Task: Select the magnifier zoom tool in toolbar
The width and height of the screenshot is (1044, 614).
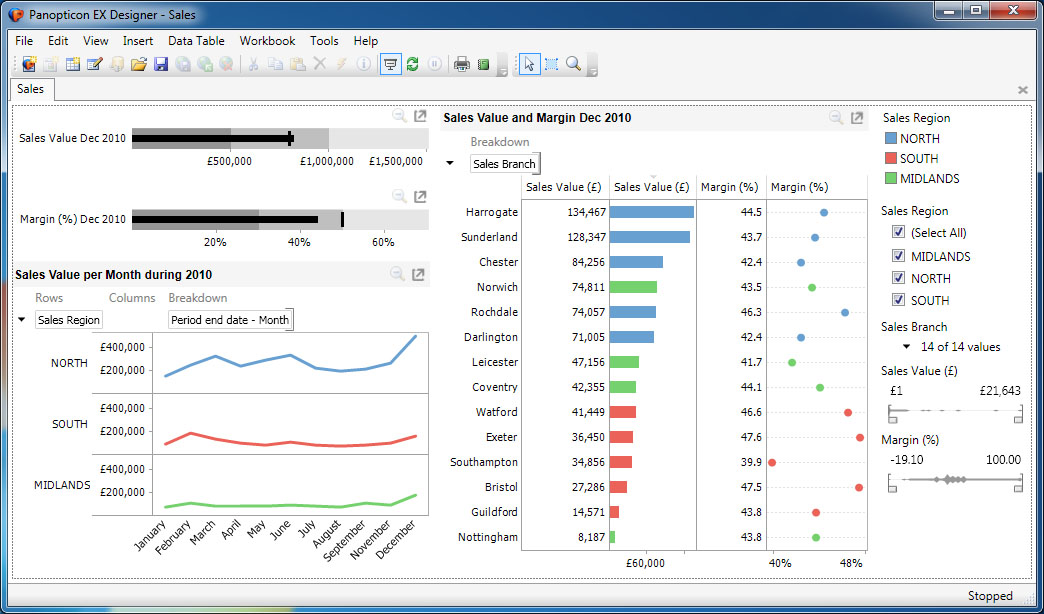Action: click(x=573, y=64)
